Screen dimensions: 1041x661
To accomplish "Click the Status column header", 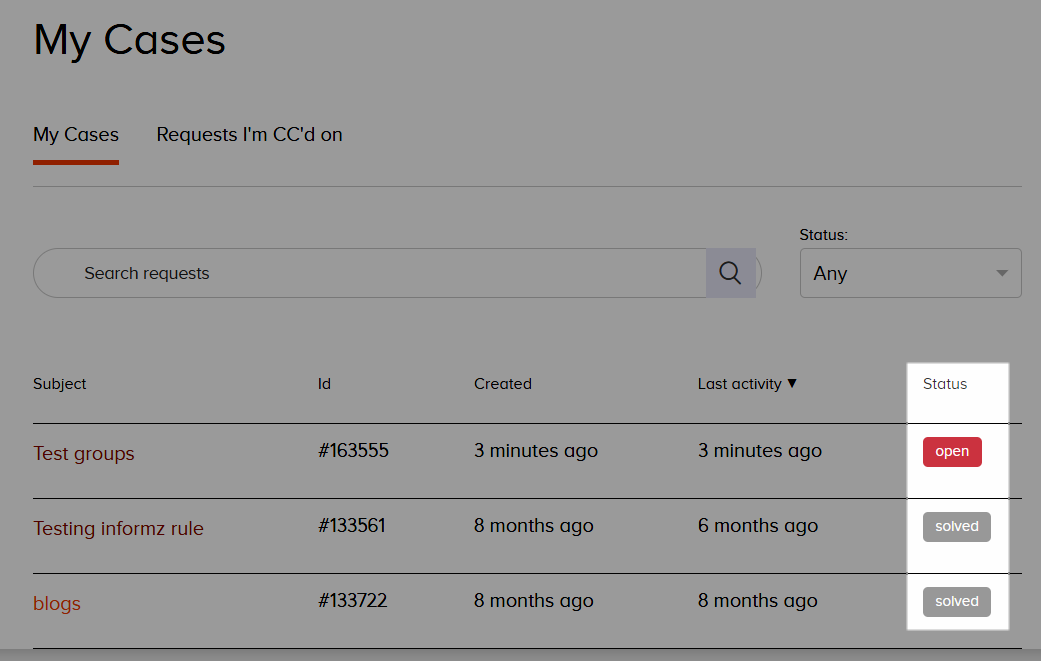I will click(945, 384).
